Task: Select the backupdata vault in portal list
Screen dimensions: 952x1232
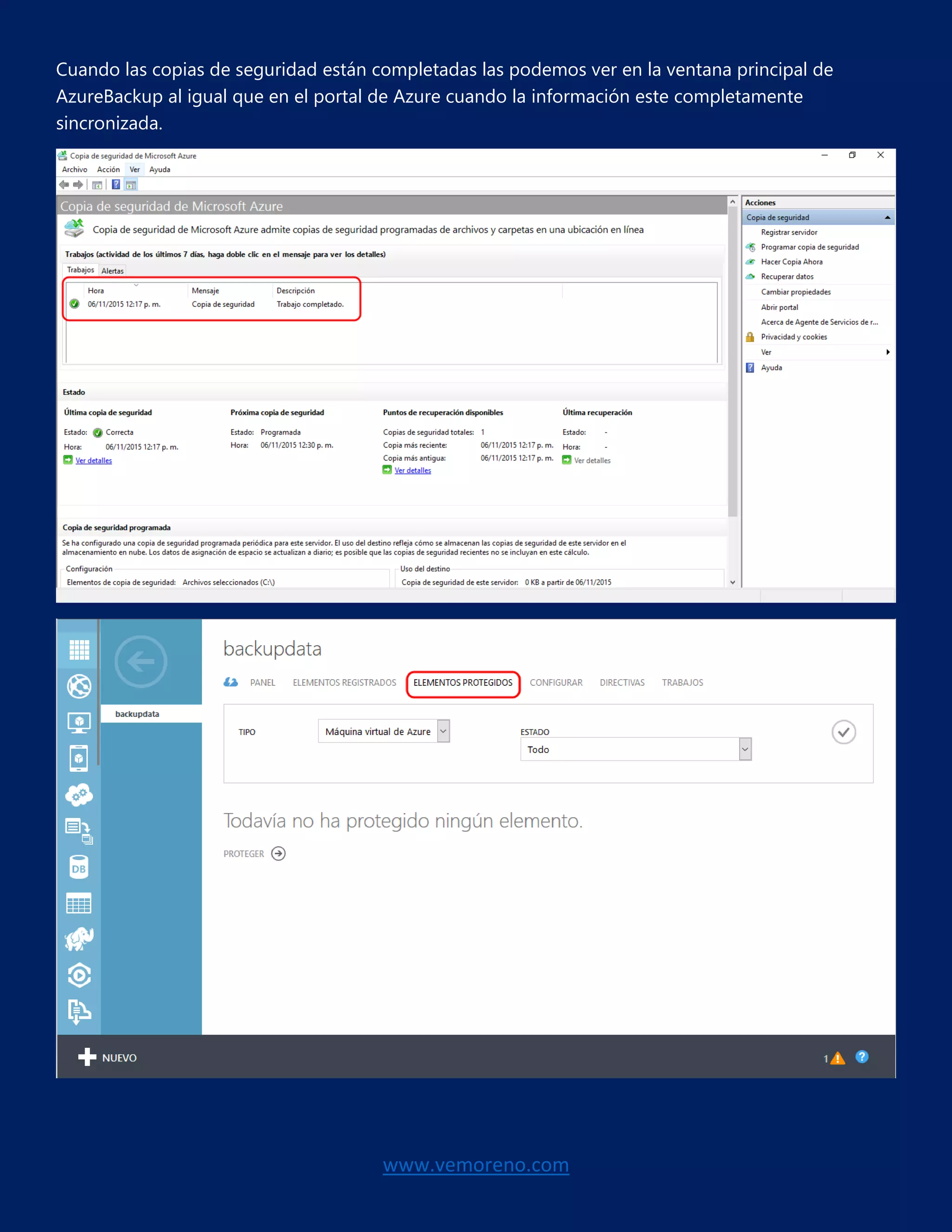Action: point(151,714)
